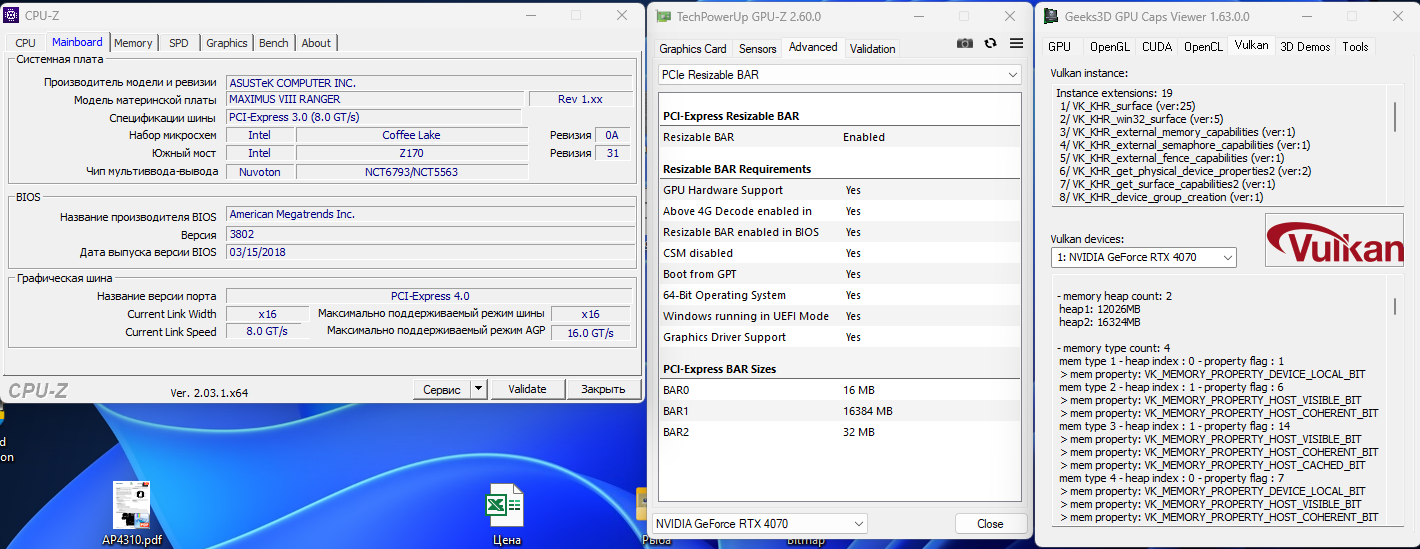Click the Current Link Speed 8.0 GT/s value
This screenshot has height=549, width=1420.
pyautogui.click(x=267, y=332)
